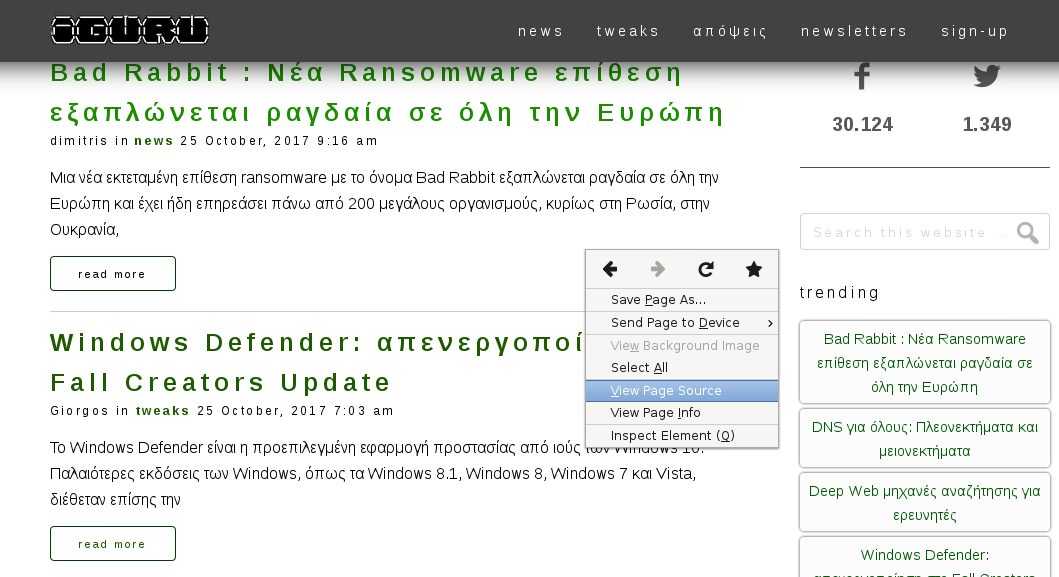Viewport: 1059px width, 577px height.
Task: Click the search magnifier icon
Action: (x=1027, y=233)
